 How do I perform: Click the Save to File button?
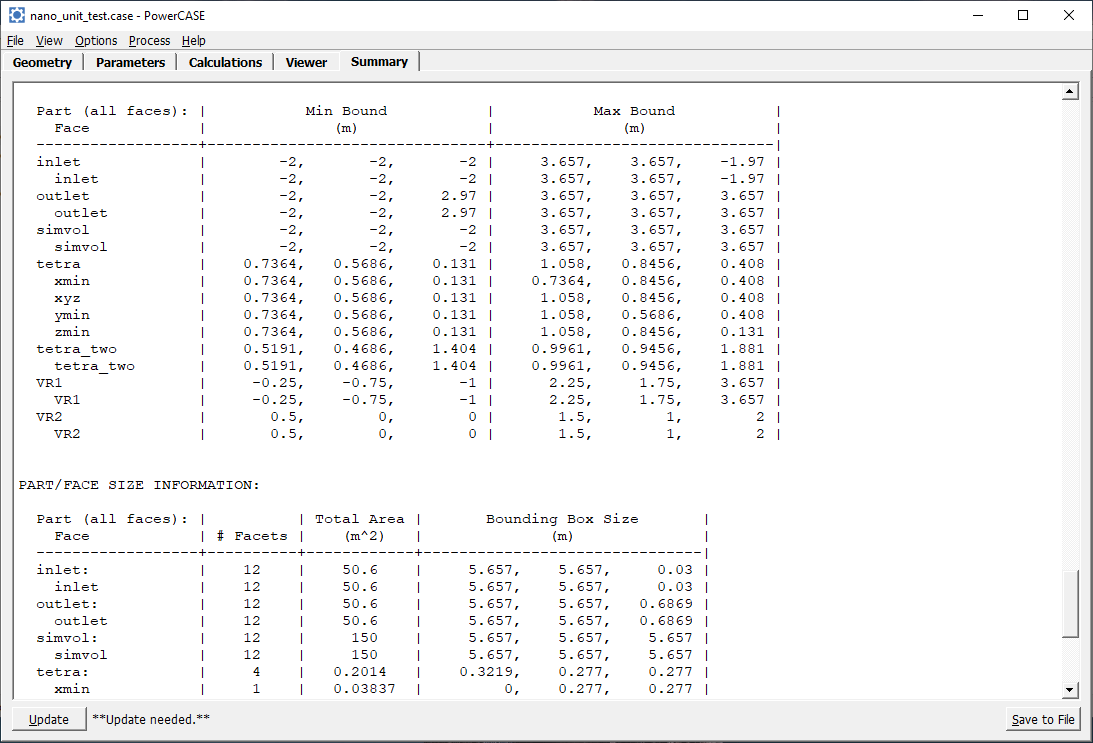tap(1043, 719)
